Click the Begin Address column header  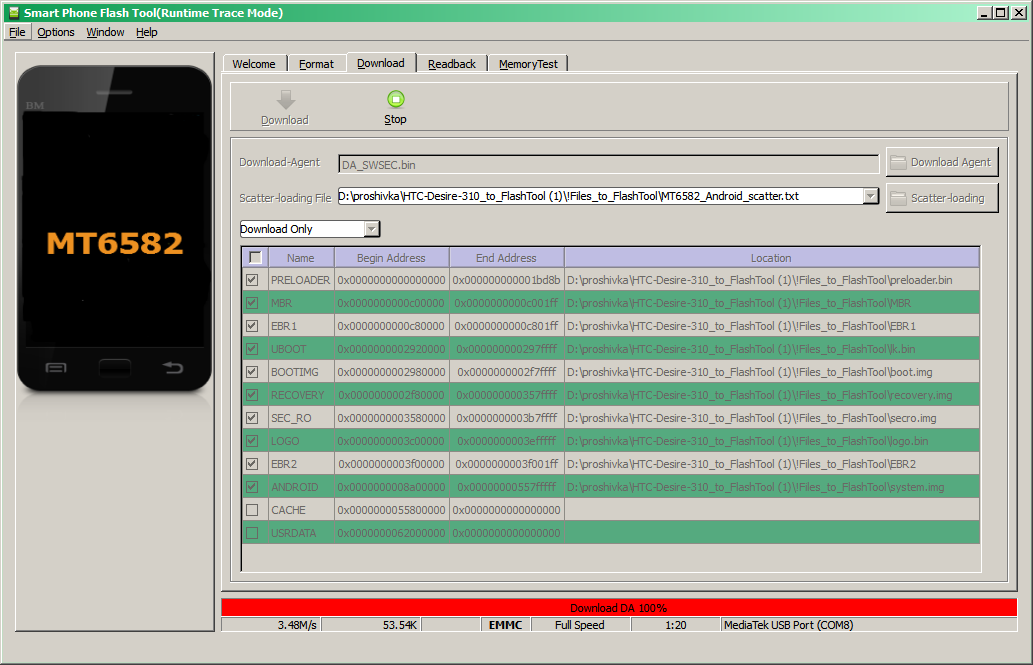point(391,258)
